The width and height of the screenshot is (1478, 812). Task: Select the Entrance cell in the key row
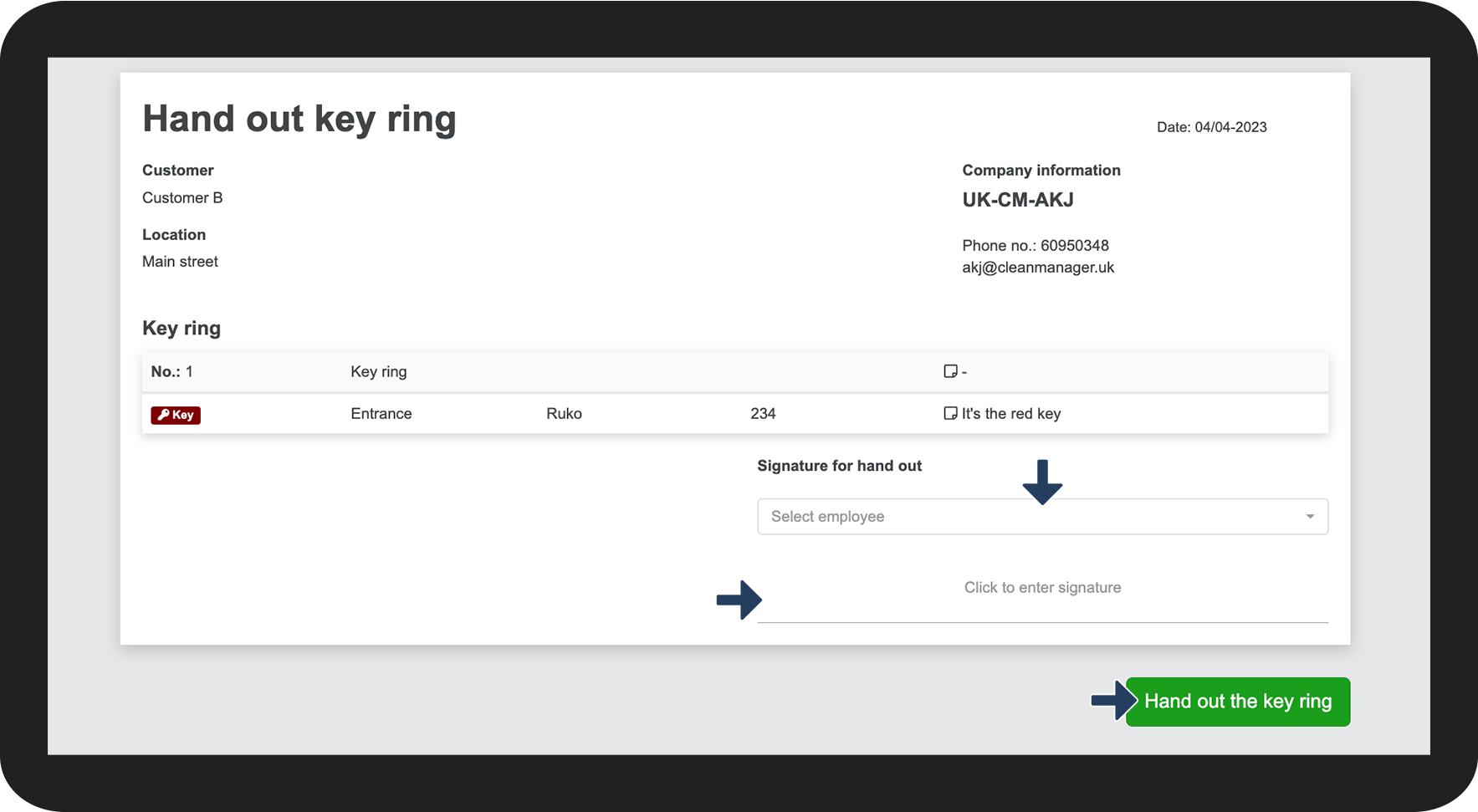(x=381, y=414)
